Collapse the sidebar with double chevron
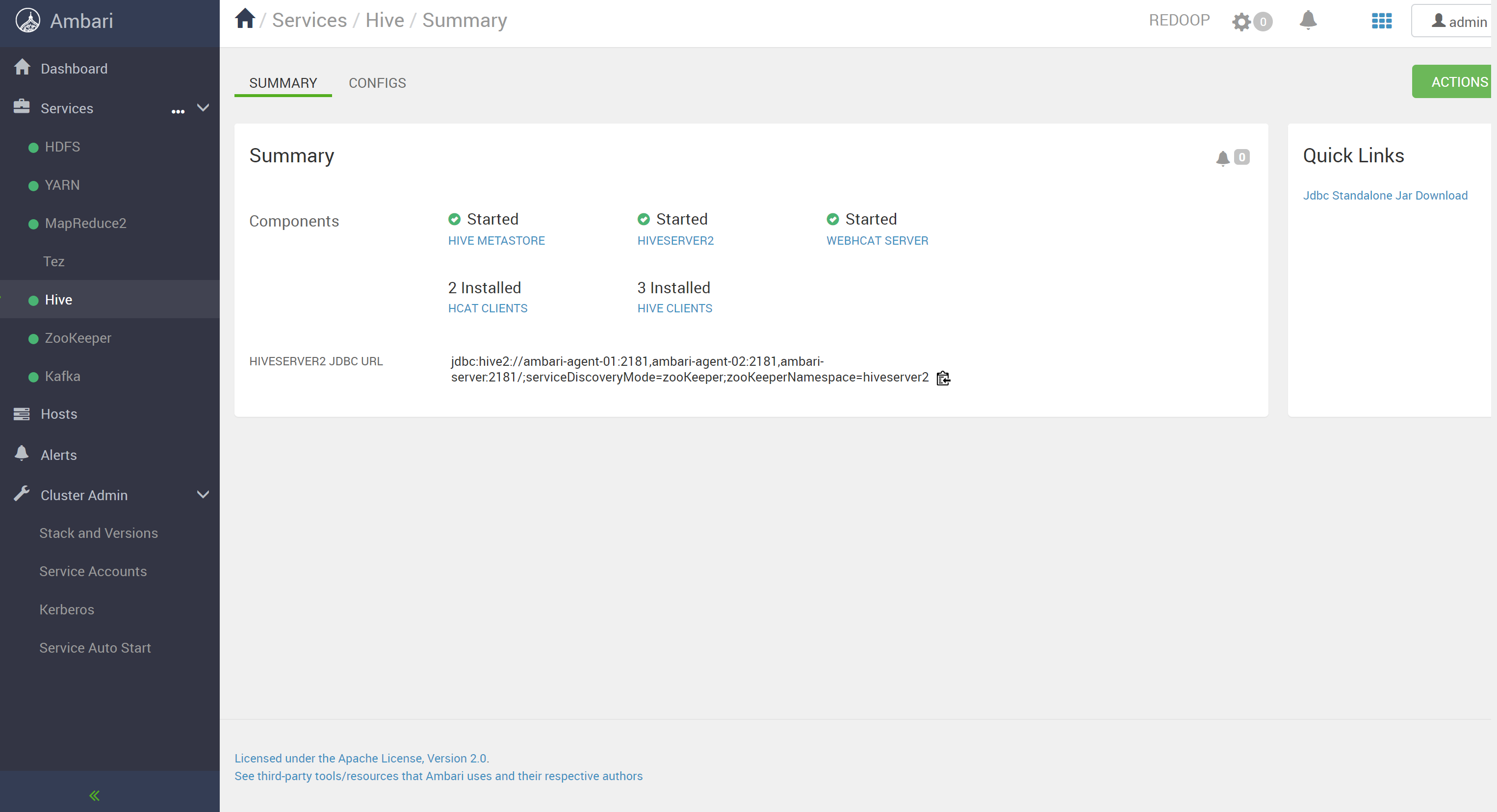1497x812 pixels. pos(94,795)
